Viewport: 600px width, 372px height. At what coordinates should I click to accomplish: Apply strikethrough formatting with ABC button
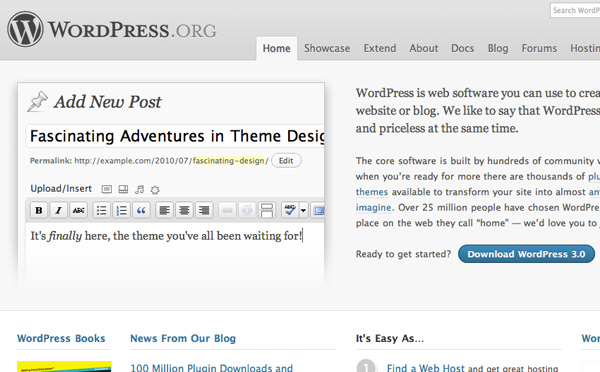coord(78,210)
